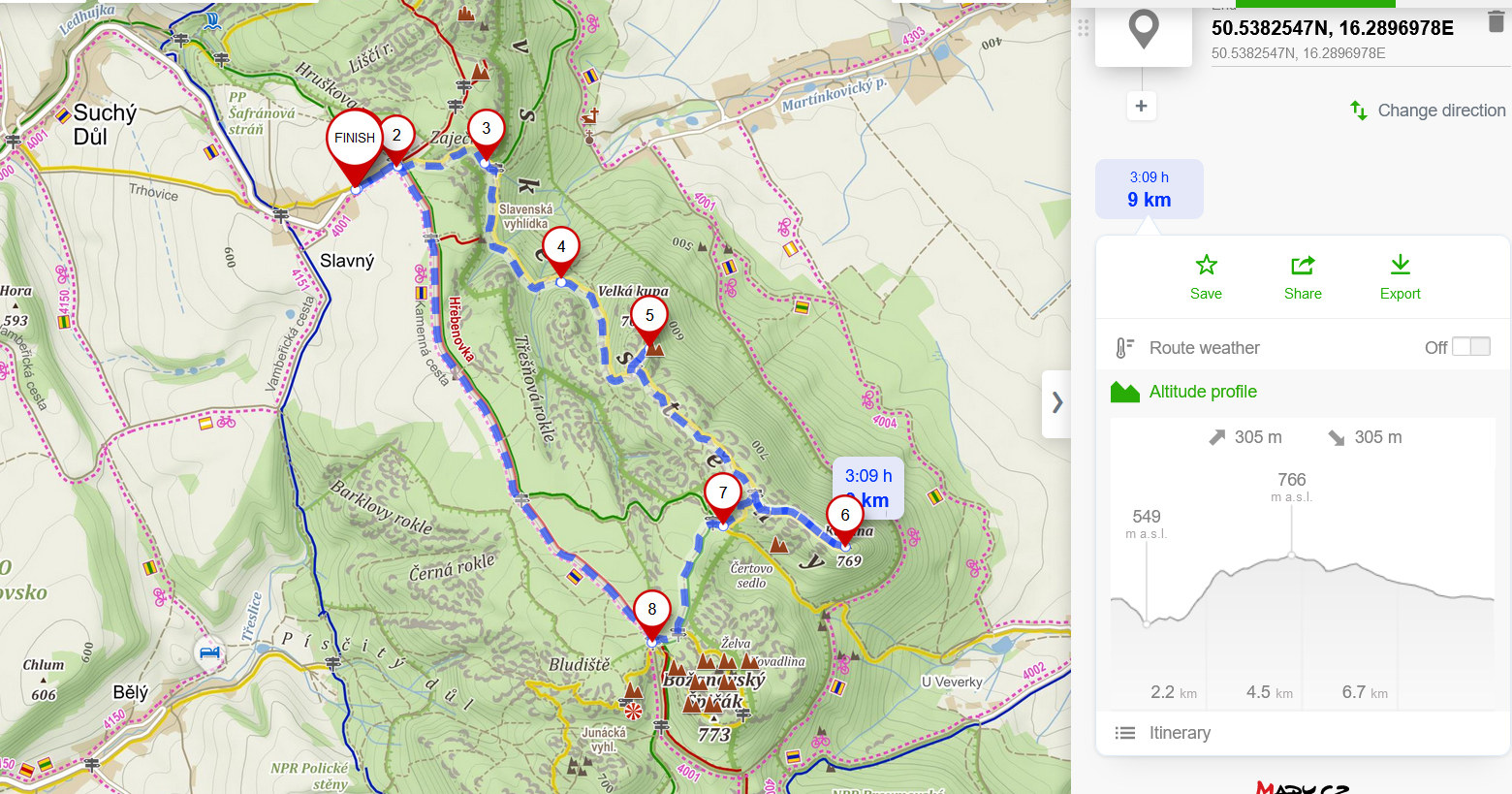Add a waypoint with the plus button
This screenshot has height=794, width=1512.
[1141, 106]
